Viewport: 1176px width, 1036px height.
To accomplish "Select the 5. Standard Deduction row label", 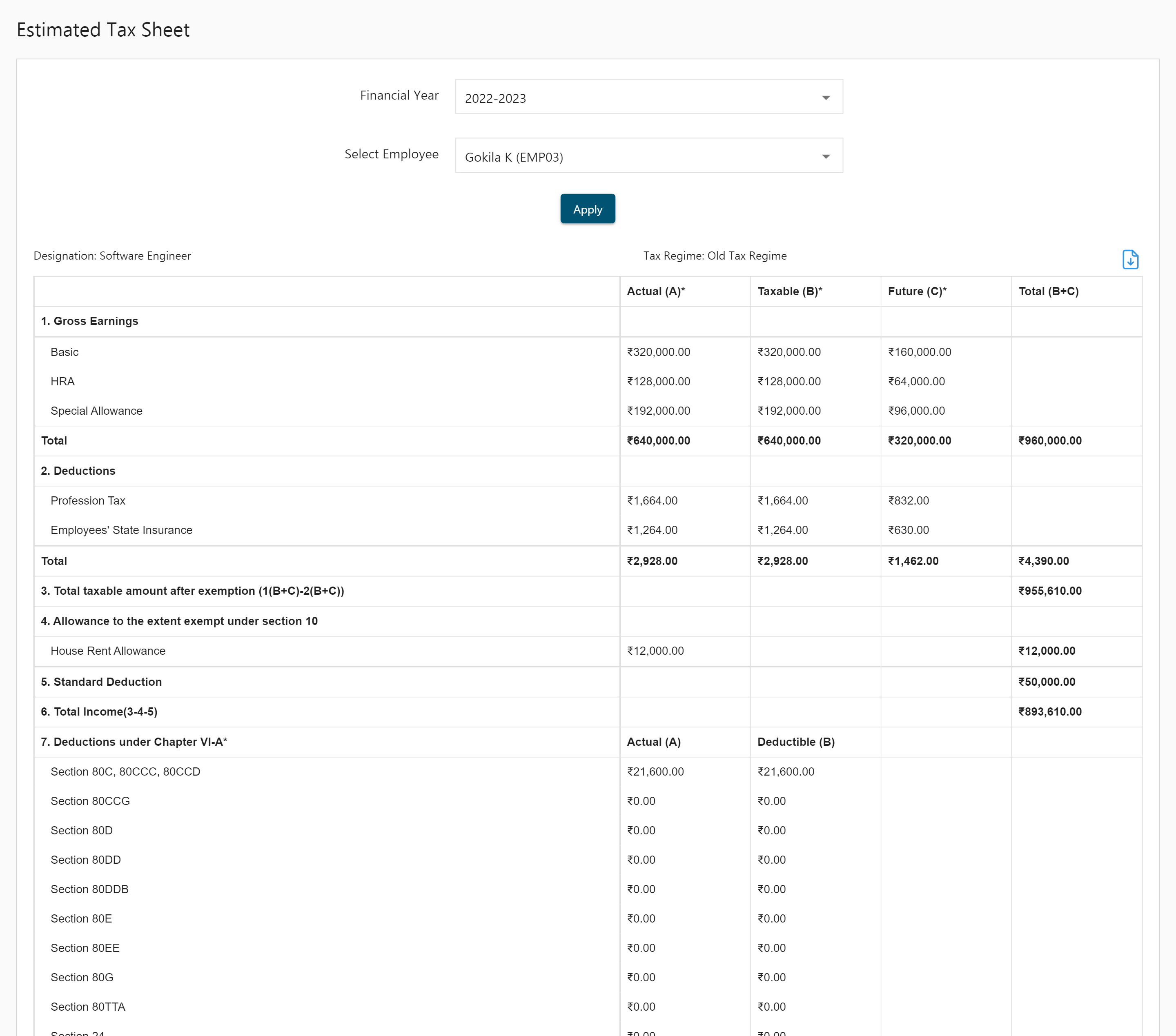I will tap(101, 682).
